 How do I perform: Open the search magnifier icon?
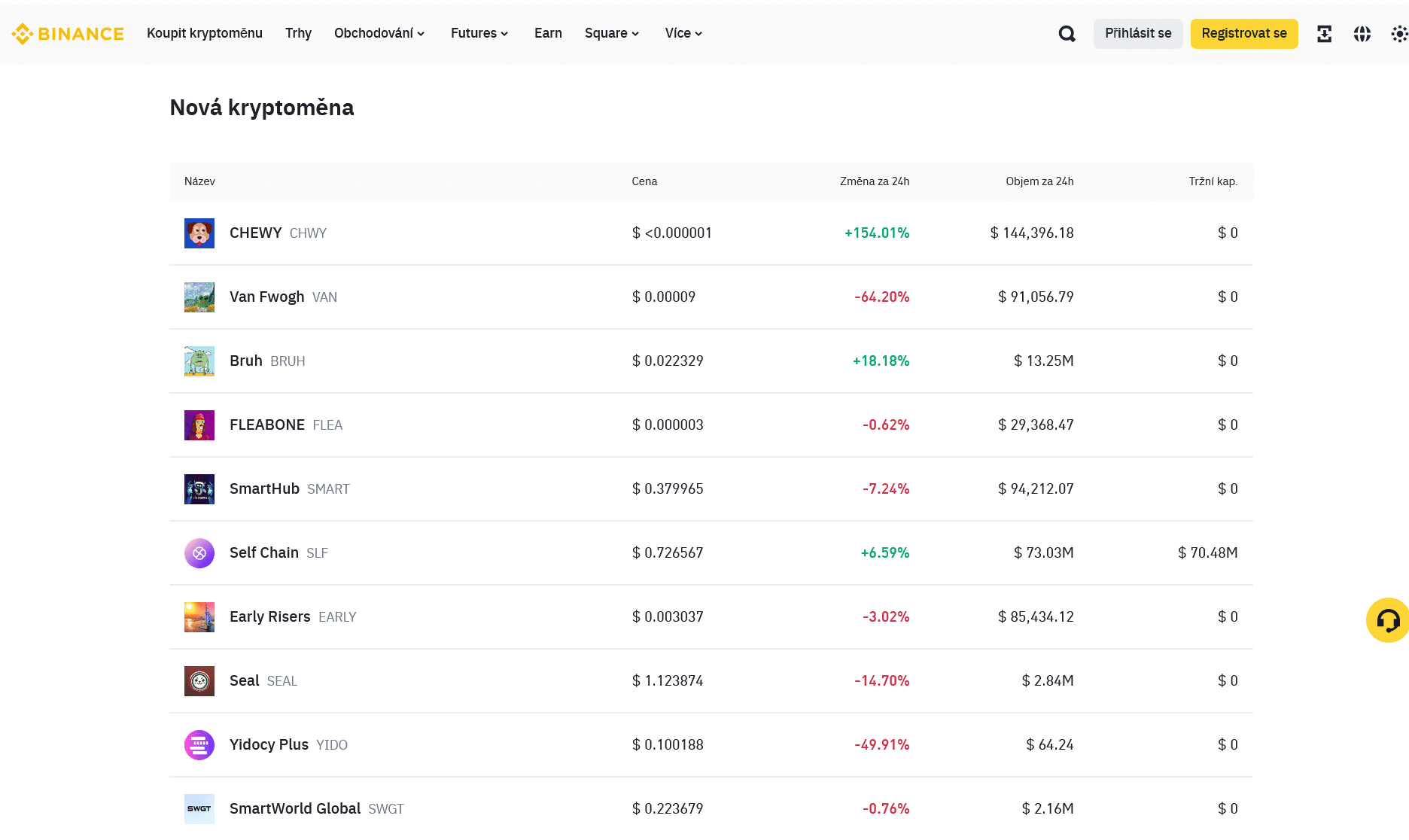1067,33
